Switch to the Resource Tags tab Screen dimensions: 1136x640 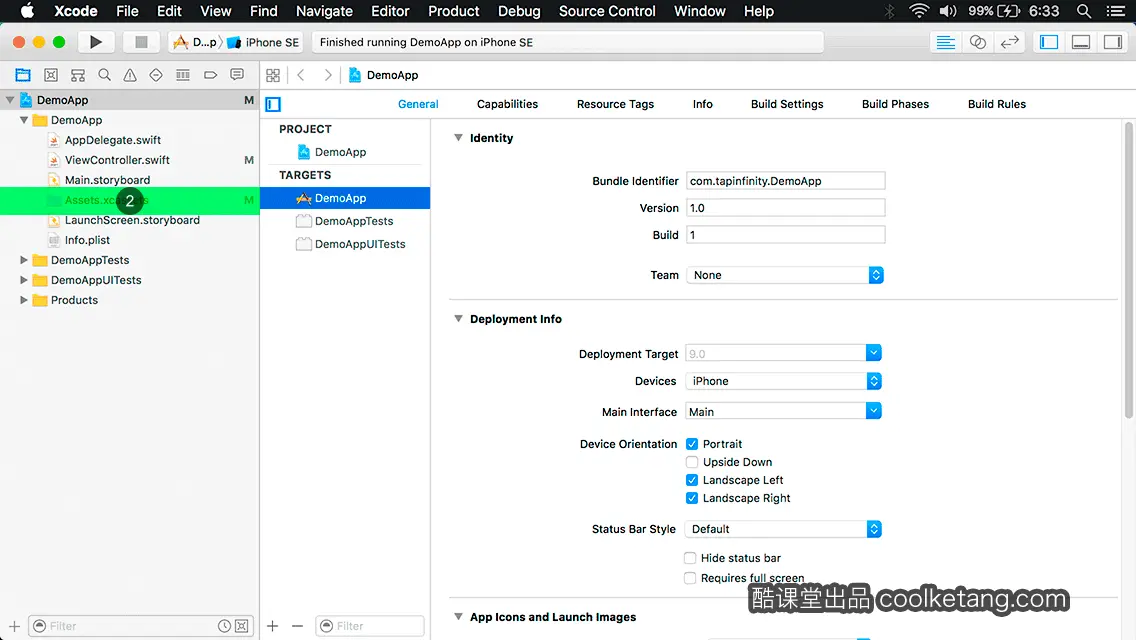[x=615, y=104]
